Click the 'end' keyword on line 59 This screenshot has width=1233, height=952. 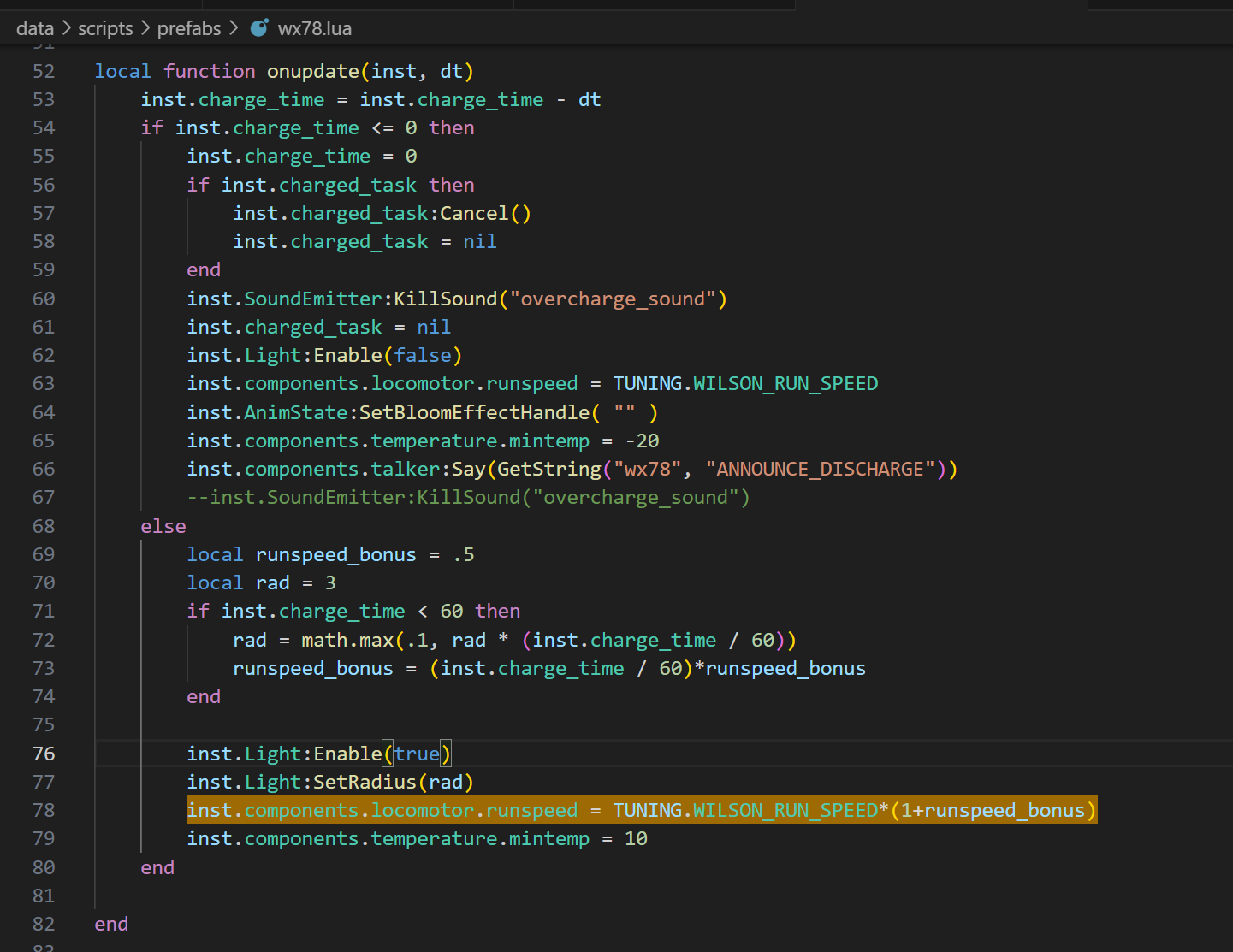click(204, 269)
